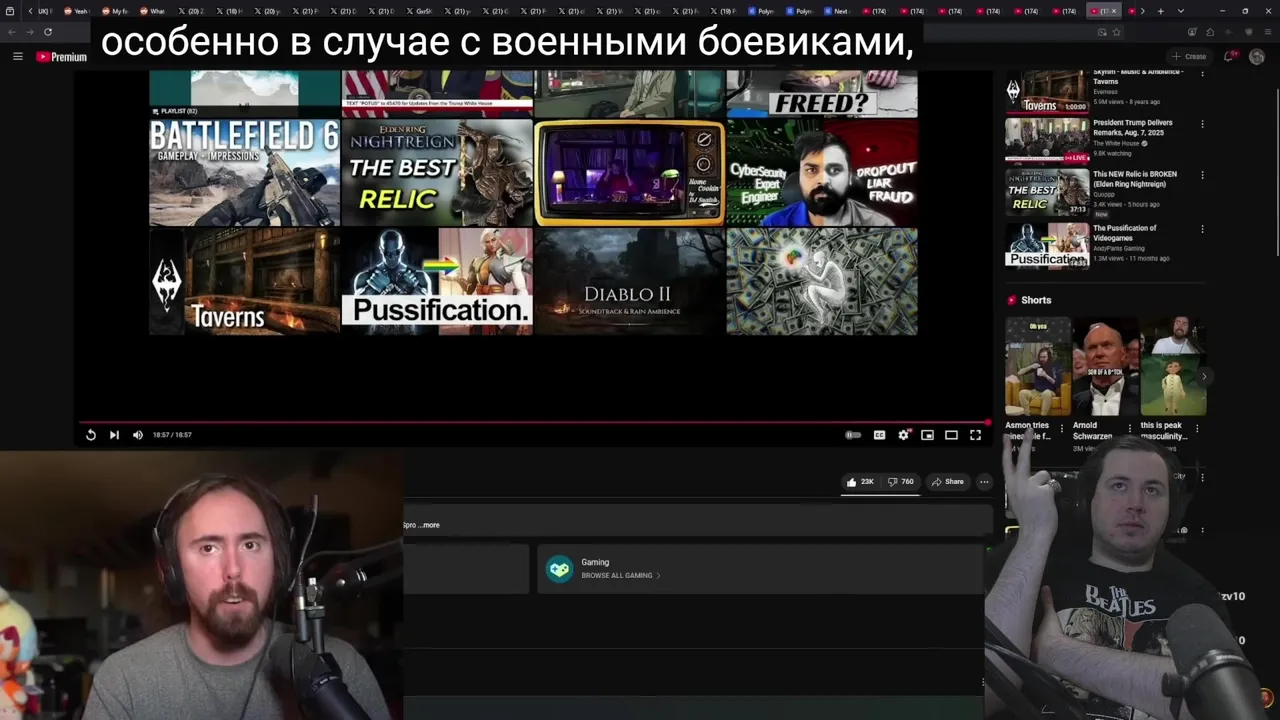Click The White House channel name
Screen dimensions: 1280x720
(x=1118, y=143)
